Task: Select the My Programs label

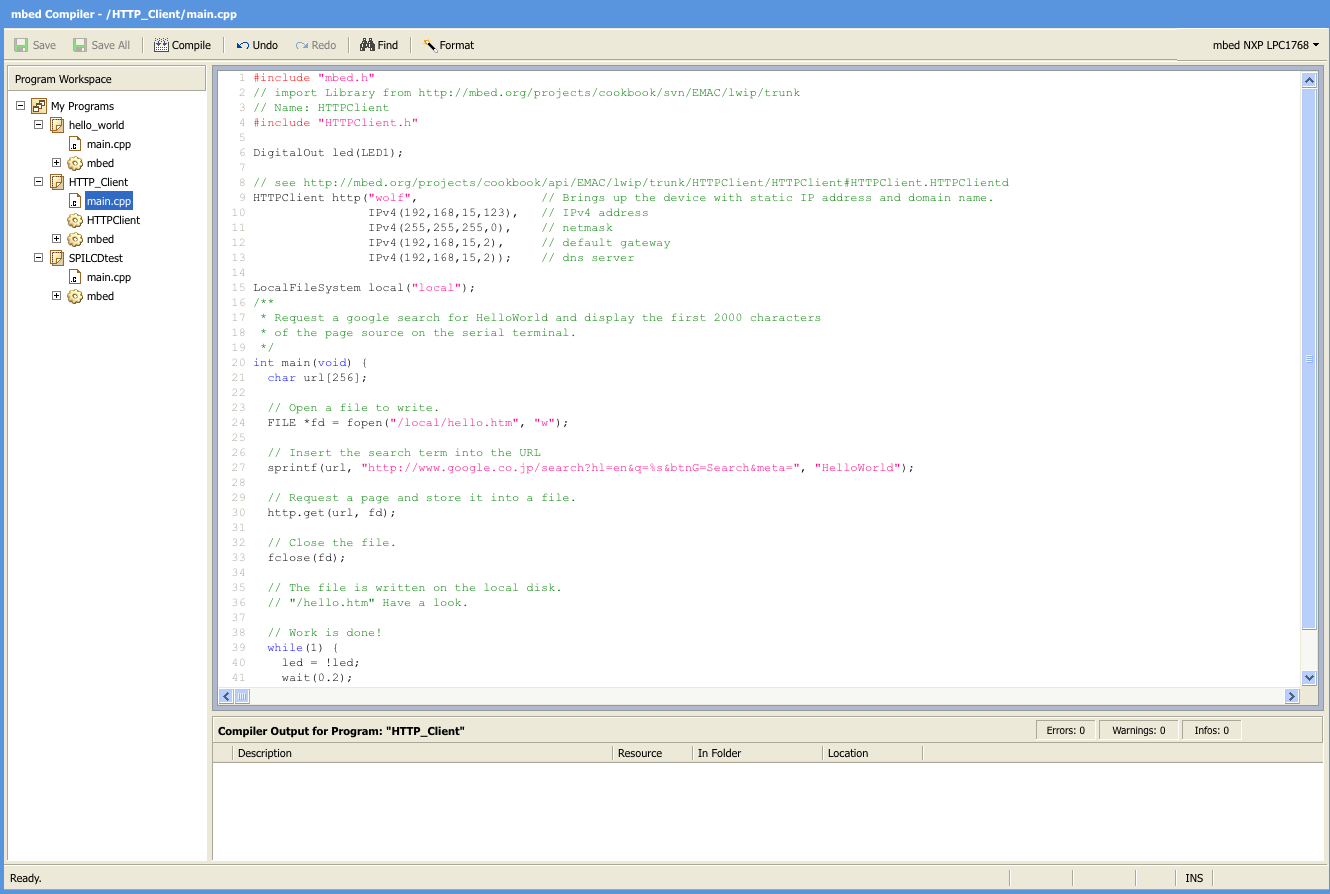Action: (82, 106)
